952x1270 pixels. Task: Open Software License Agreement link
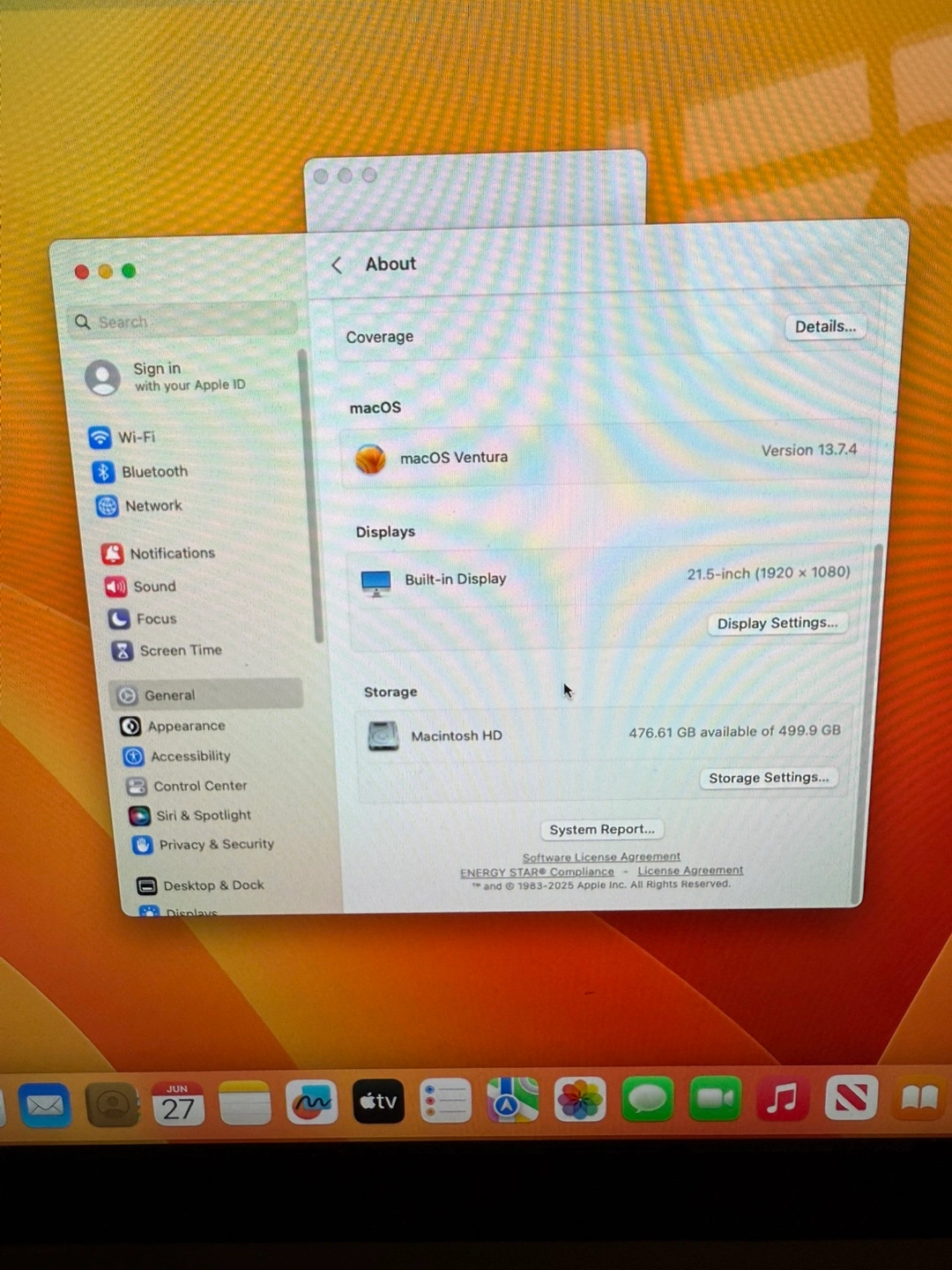pos(601,857)
